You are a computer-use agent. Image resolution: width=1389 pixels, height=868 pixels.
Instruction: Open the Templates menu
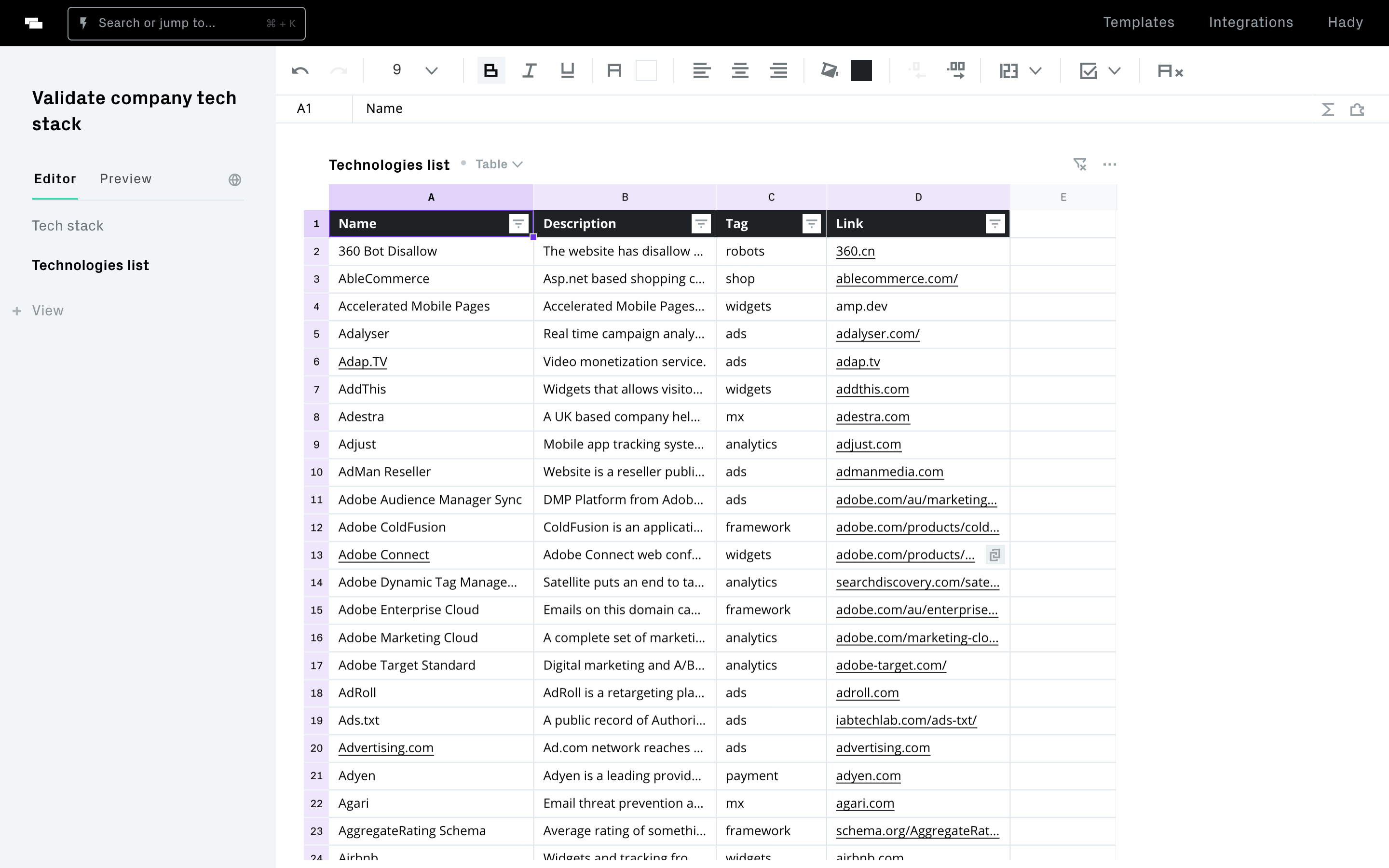tap(1139, 22)
